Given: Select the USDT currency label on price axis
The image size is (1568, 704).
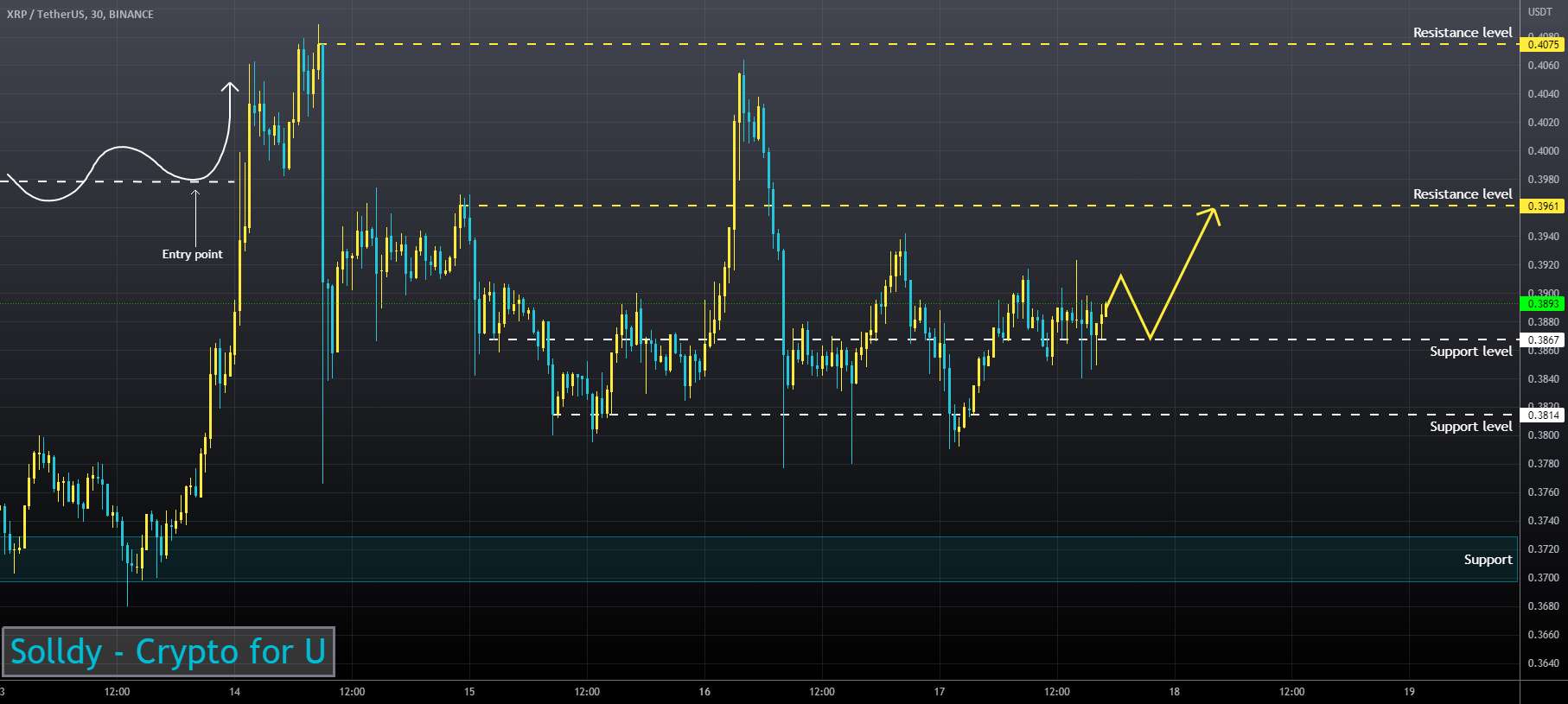Looking at the screenshot, I should pos(1539,12).
